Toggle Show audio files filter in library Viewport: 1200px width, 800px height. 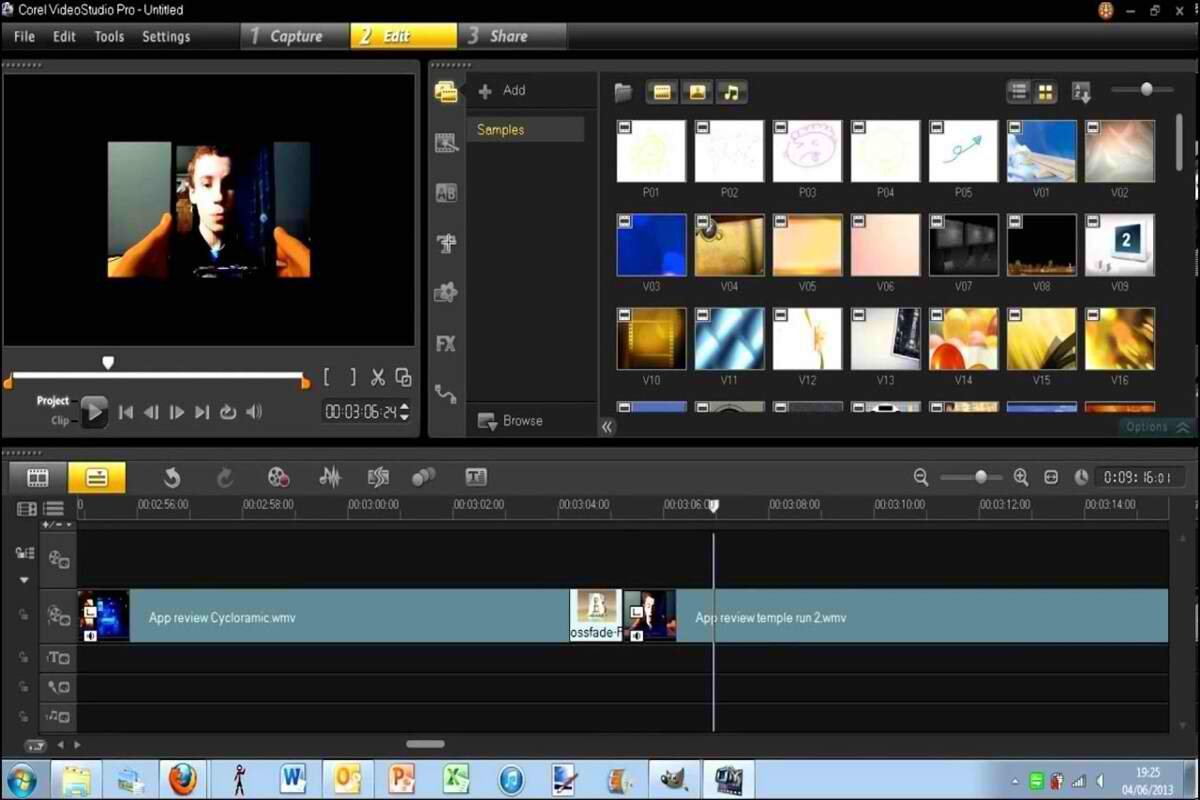[731, 93]
